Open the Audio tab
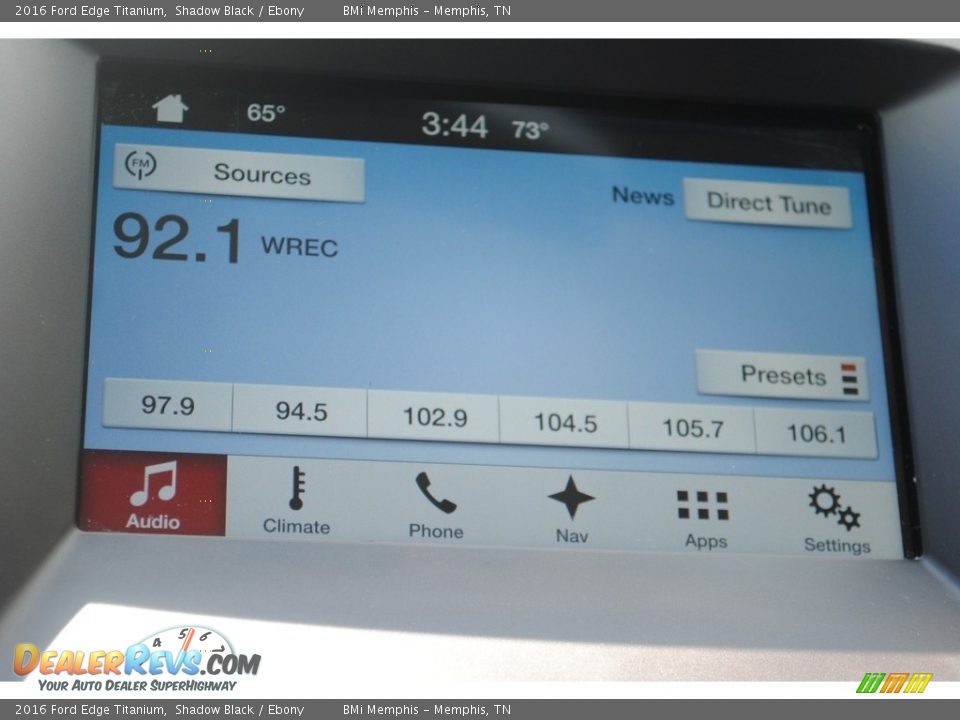This screenshot has height=720, width=960. pyautogui.click(x=153, y=493)
